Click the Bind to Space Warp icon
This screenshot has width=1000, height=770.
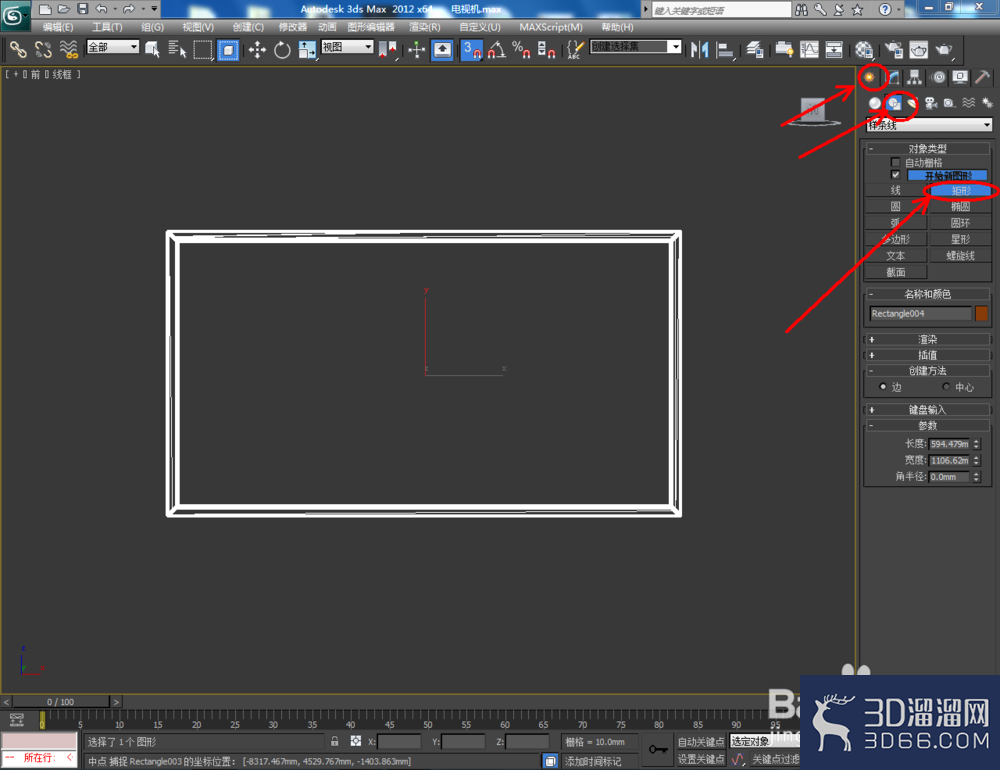pos(68,49)
